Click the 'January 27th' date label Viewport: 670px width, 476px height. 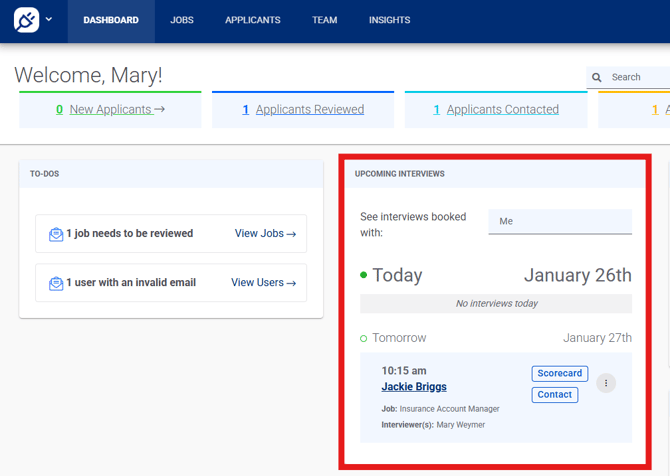[597, 338]
